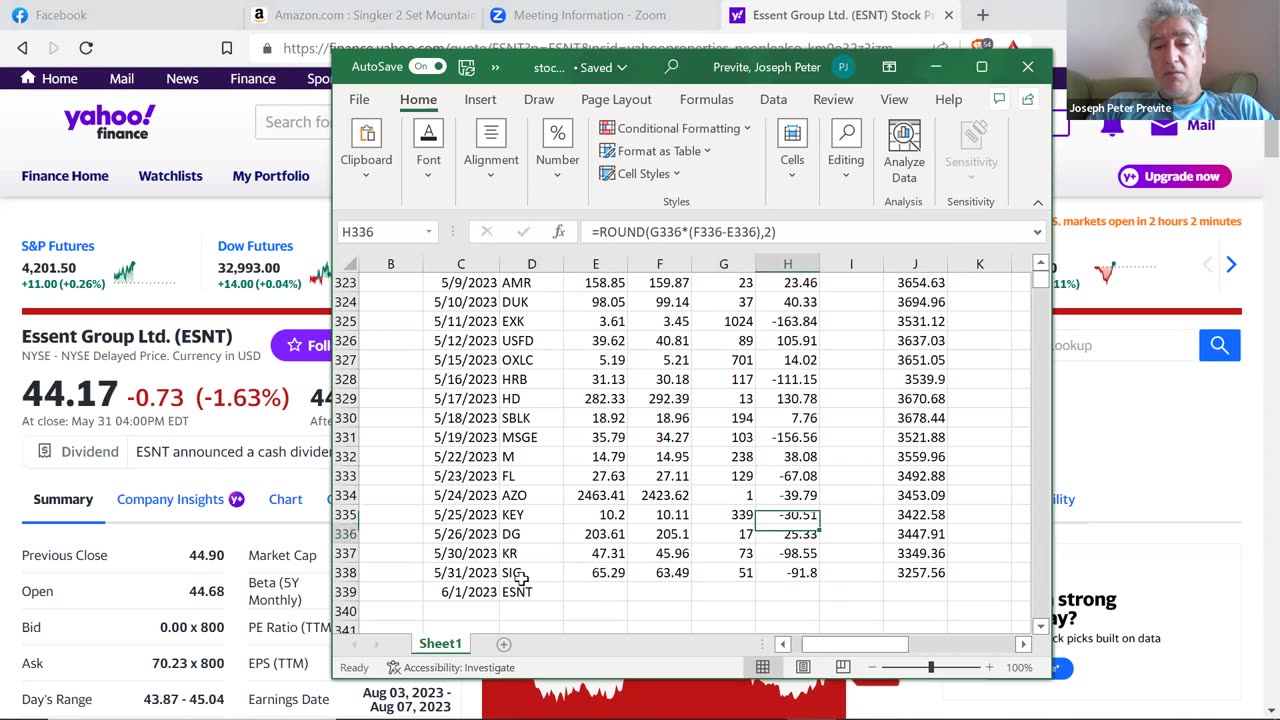
Task: Collapse the Excel ribbon
Action: coord(1037,202)
